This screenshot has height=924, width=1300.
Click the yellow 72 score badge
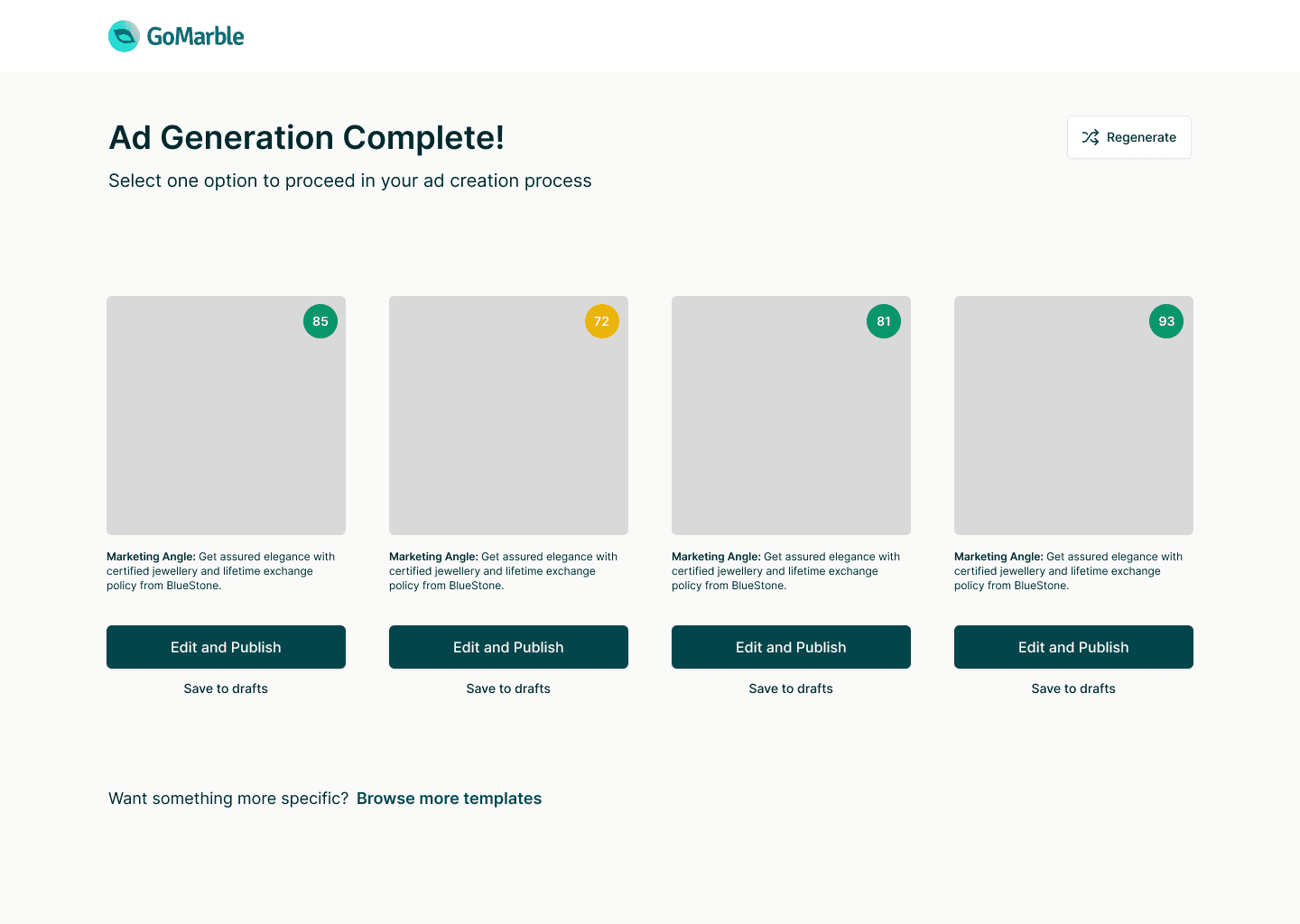pyautogui.click(x=602, y=321)
